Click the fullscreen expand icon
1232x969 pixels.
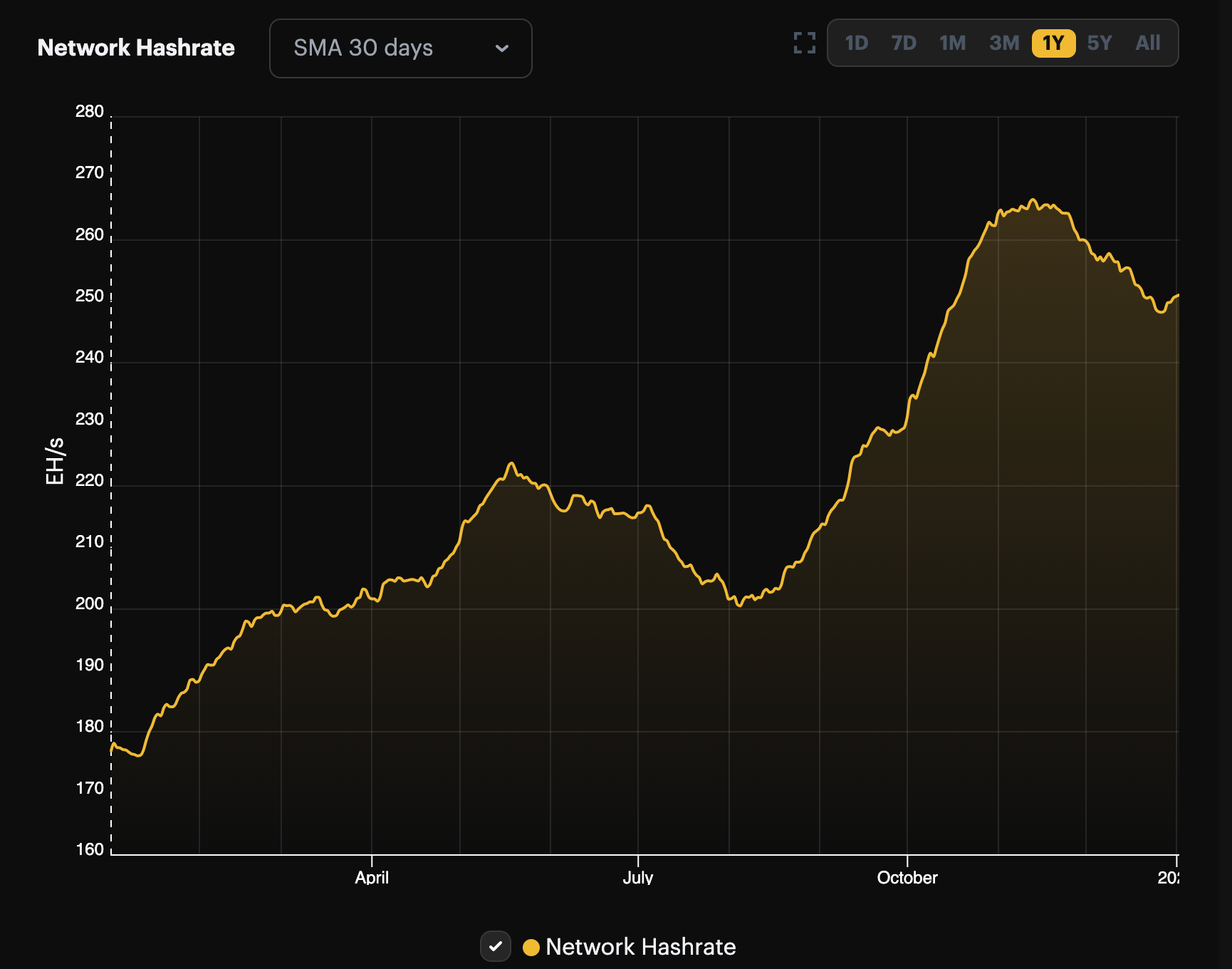tap(803, 43)
